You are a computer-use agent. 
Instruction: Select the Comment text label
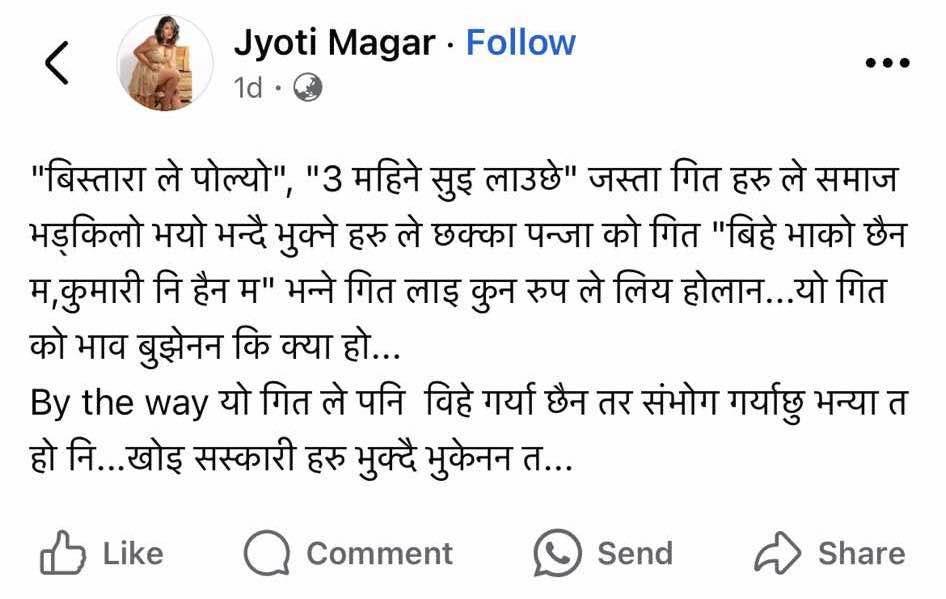[x=379, y=554]
